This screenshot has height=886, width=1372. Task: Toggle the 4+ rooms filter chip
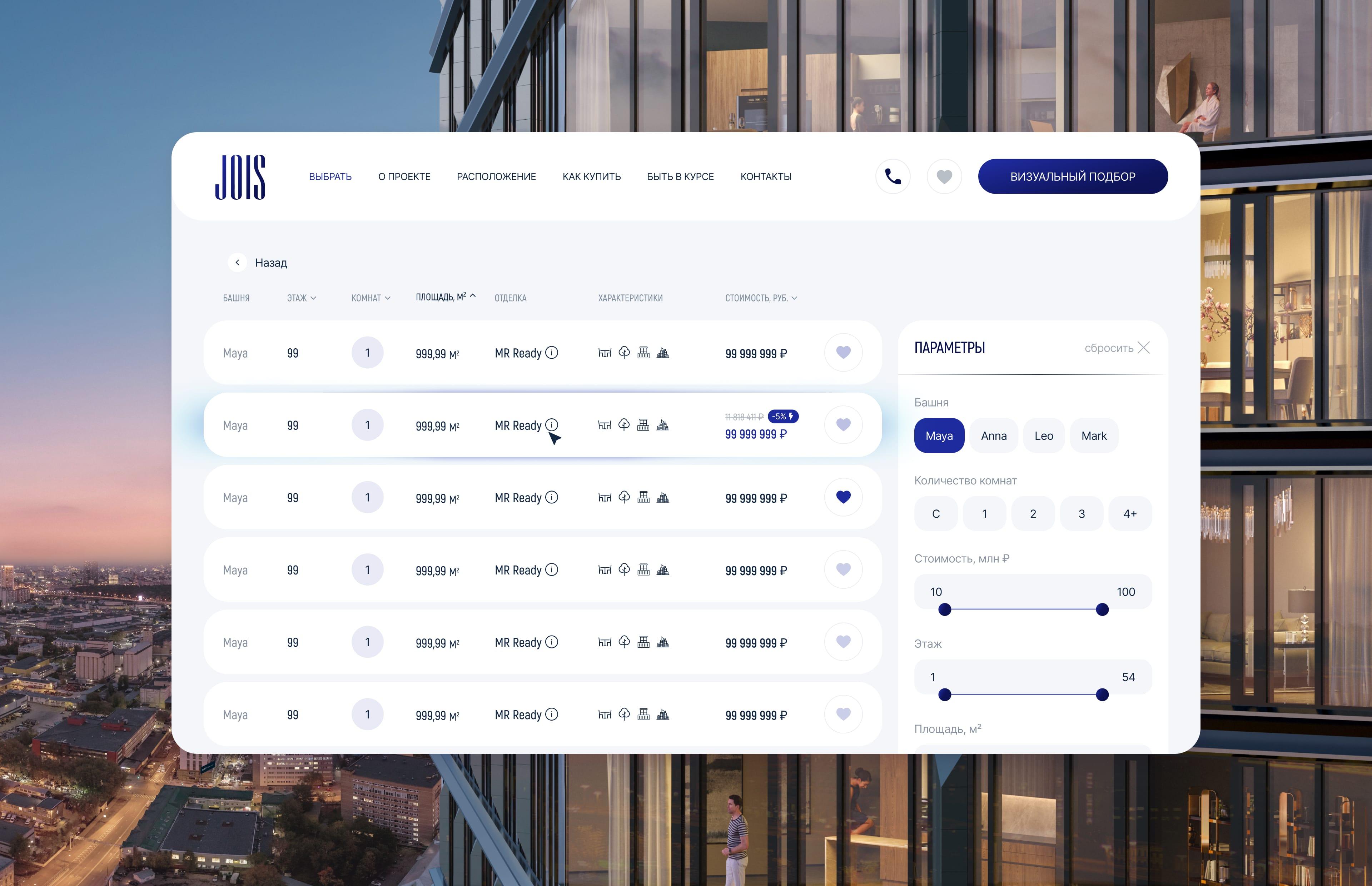(x=1130, y=514)
